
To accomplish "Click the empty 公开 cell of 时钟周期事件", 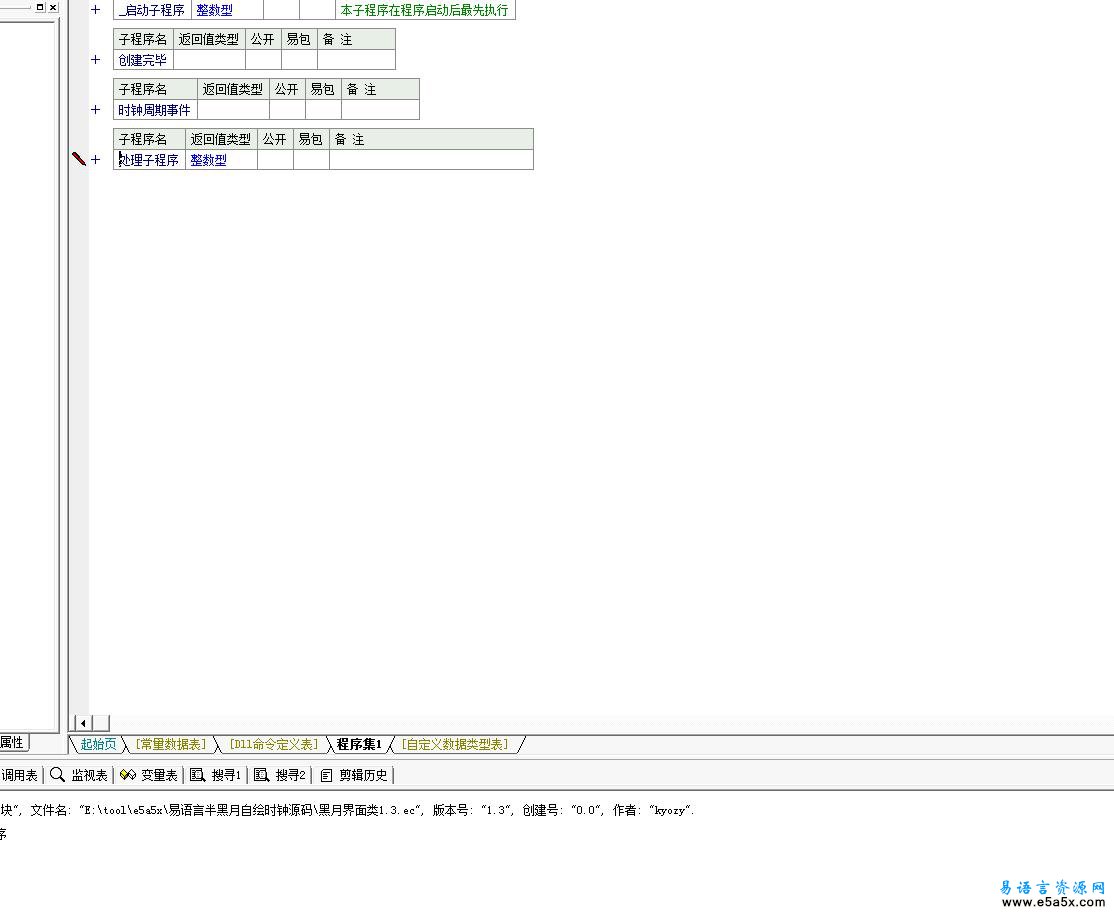I will 287,109.
